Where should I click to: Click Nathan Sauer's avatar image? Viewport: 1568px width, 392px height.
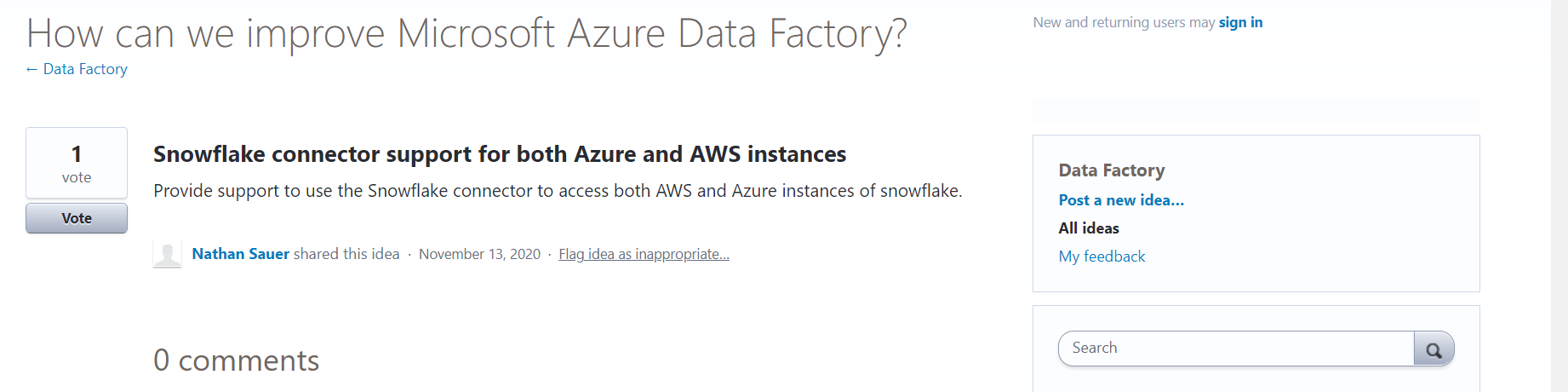(168, 254)
